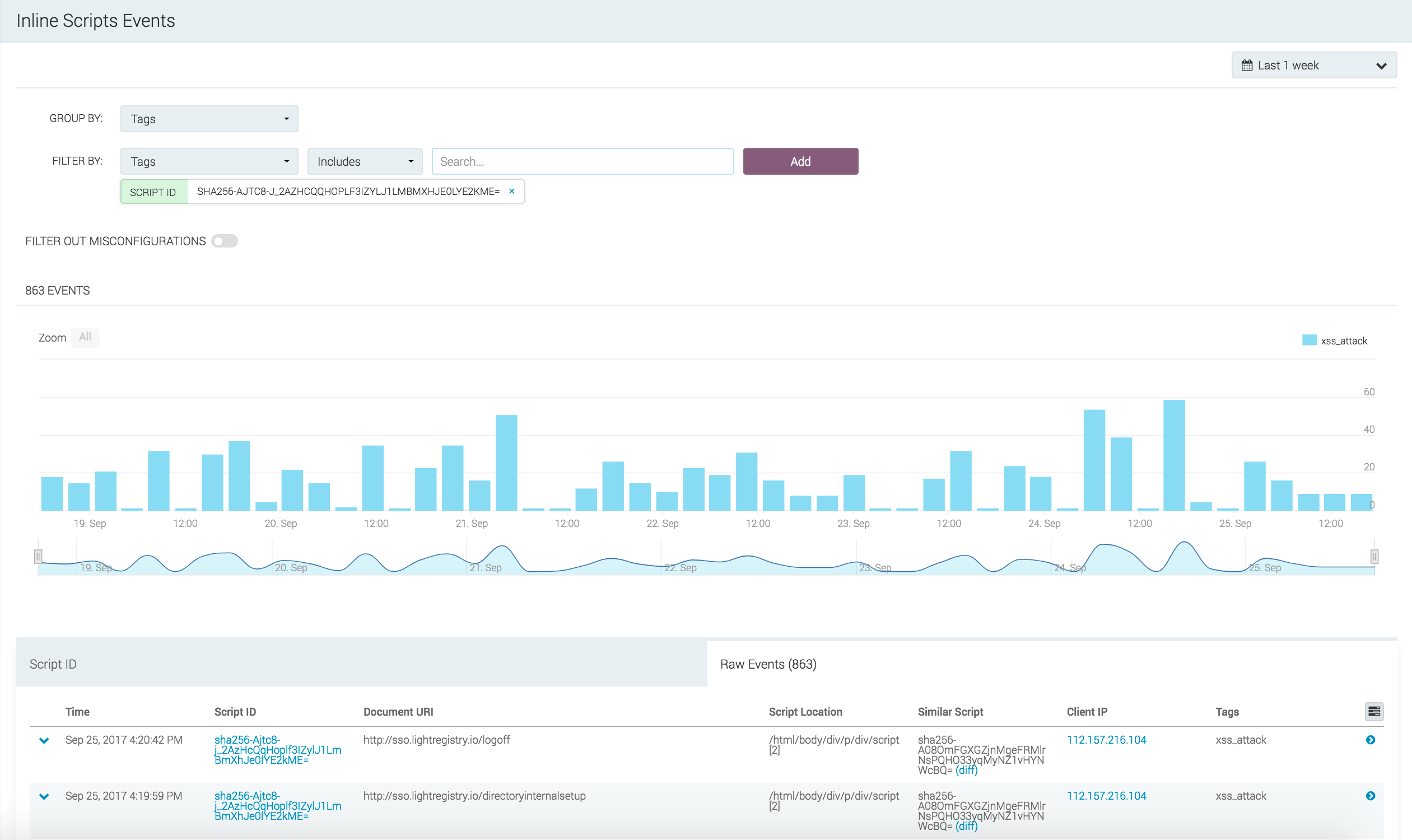Open the table column settings icon

point(1373,712)
